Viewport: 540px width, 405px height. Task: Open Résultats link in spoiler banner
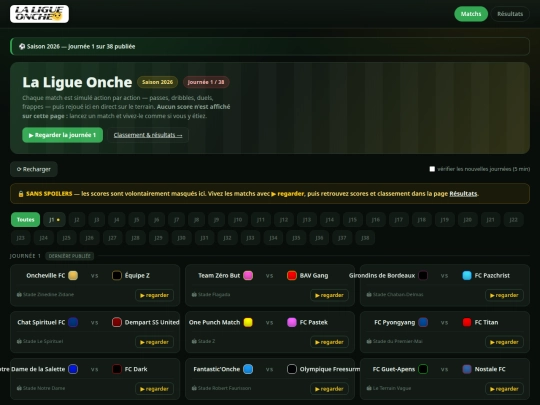[463, 194]
